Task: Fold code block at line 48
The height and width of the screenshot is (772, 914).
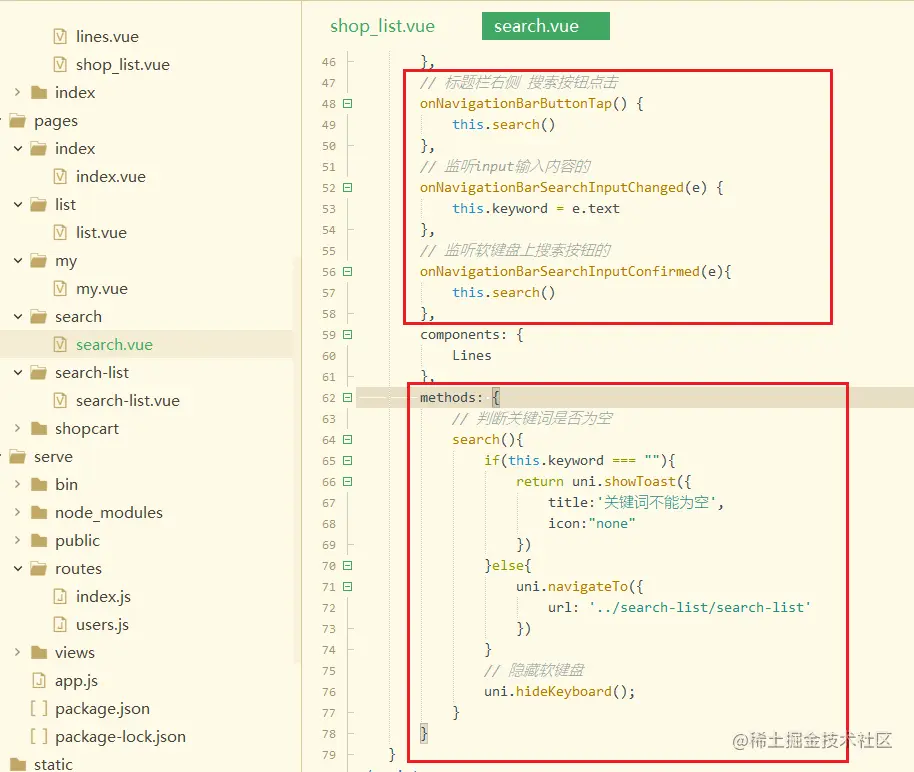Action: pyautogui.click(x=347, y=104)
